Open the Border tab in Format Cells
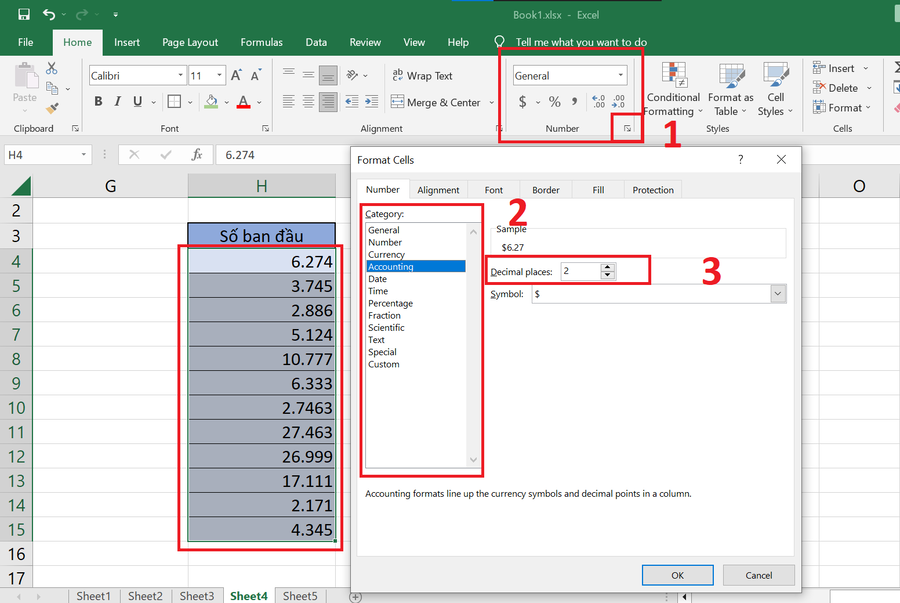Viewport: 900px width, 603px height. point(545,190)
